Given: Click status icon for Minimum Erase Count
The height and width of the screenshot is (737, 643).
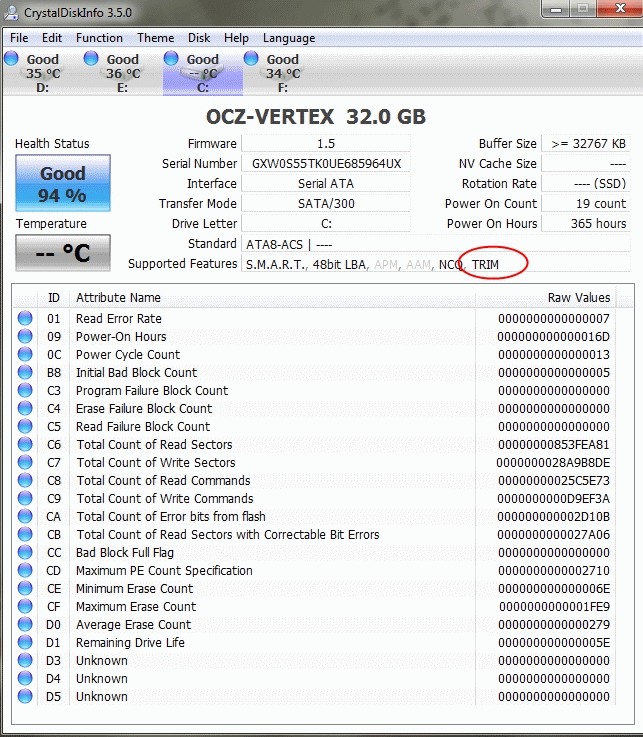Looking at the screenshot, I should 25,588.
